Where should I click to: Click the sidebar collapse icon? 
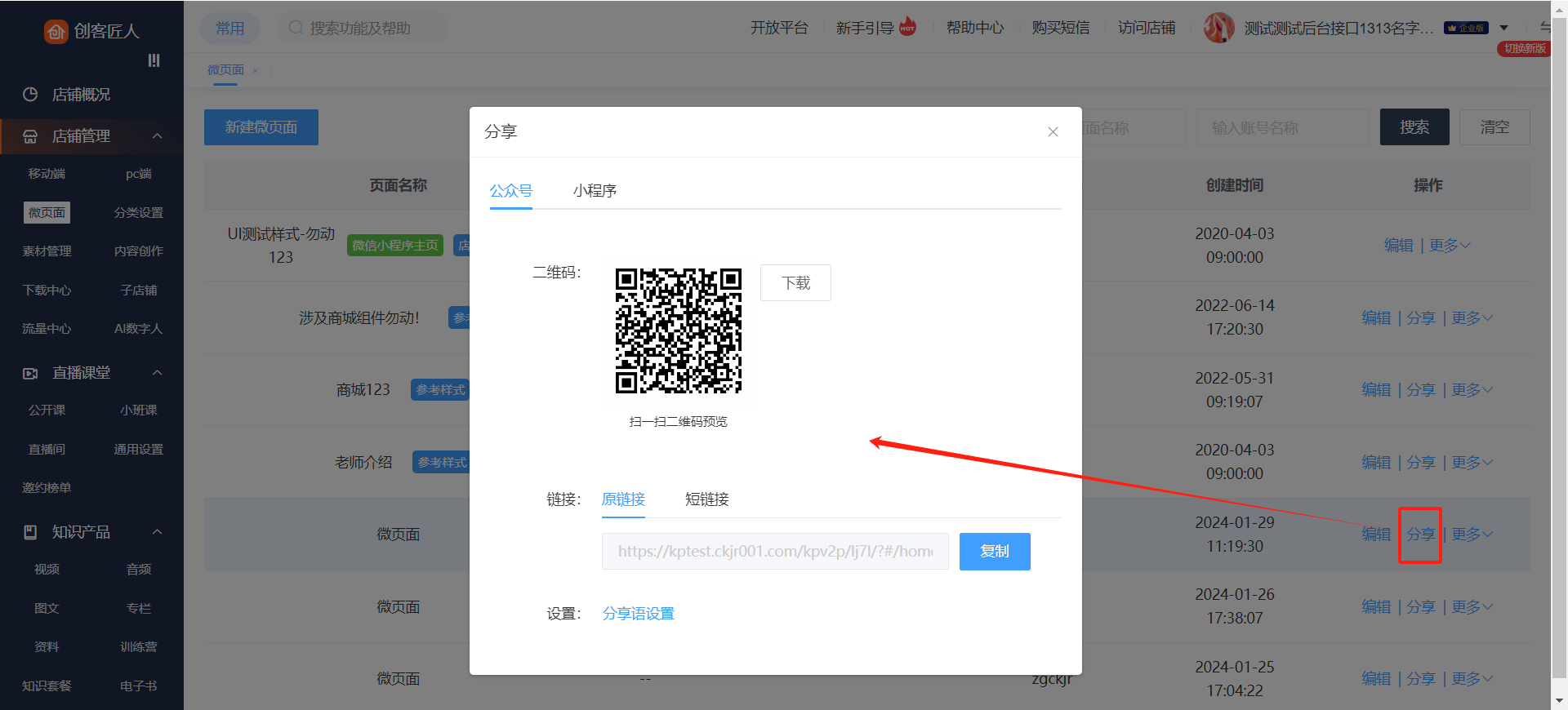pos(154,60)
